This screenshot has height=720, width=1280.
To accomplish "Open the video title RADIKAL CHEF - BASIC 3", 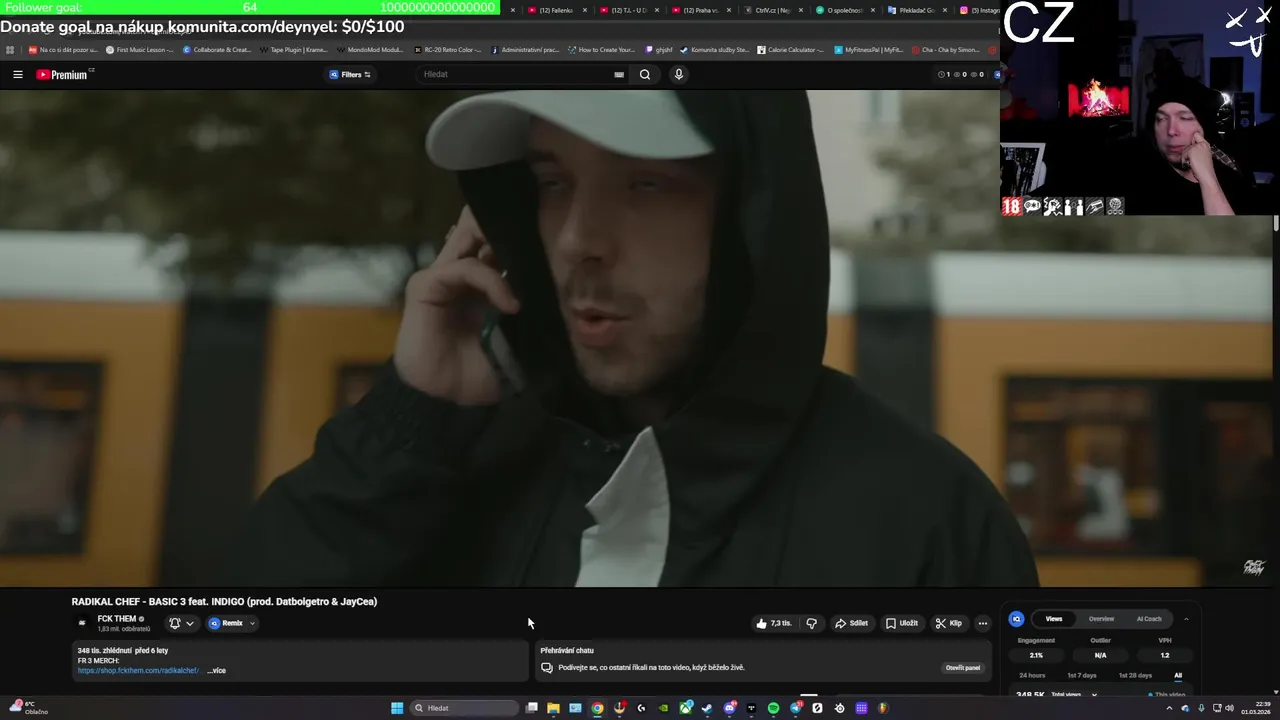I will pos(224,602).
